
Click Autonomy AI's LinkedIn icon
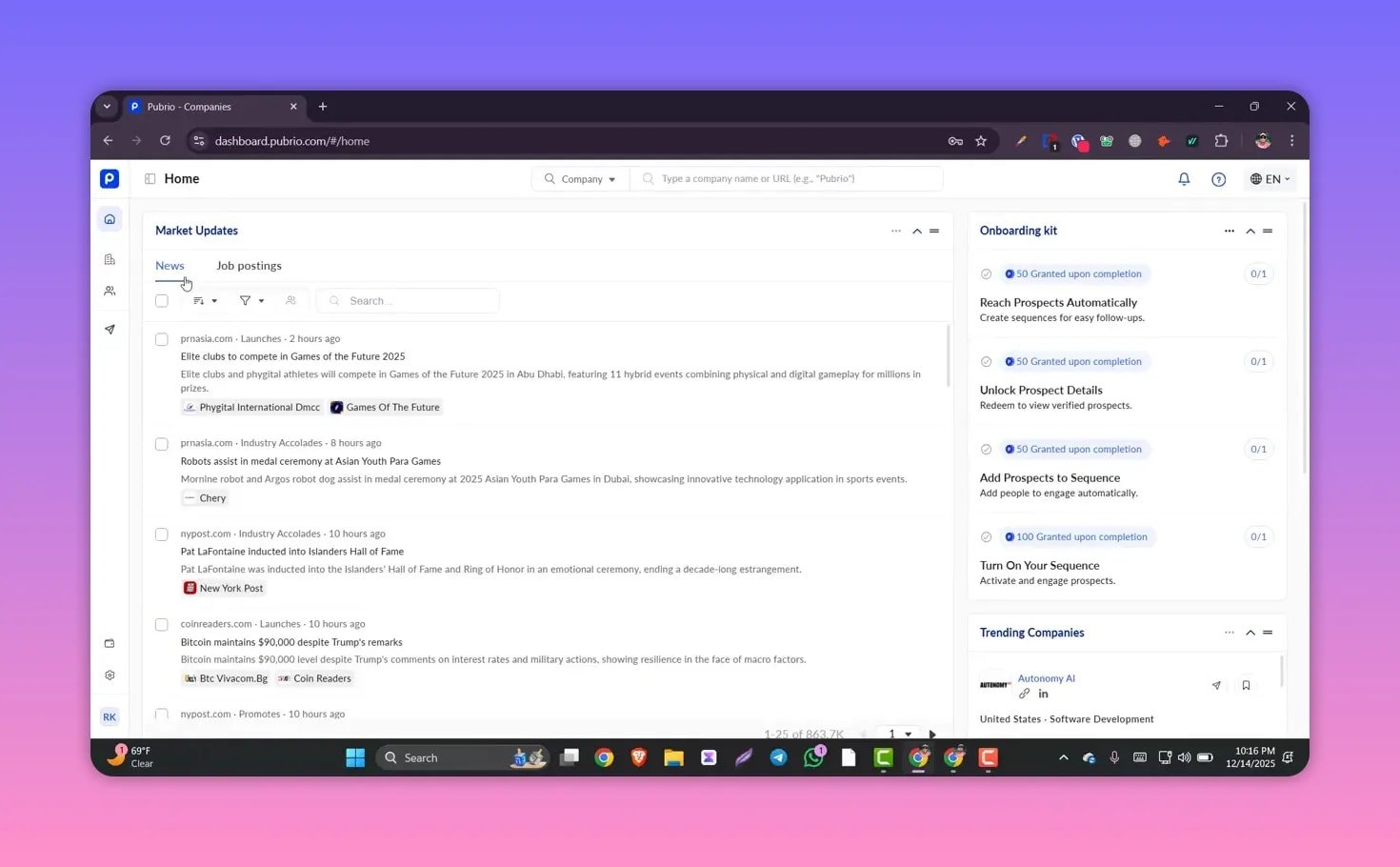tap(1043, 694)
